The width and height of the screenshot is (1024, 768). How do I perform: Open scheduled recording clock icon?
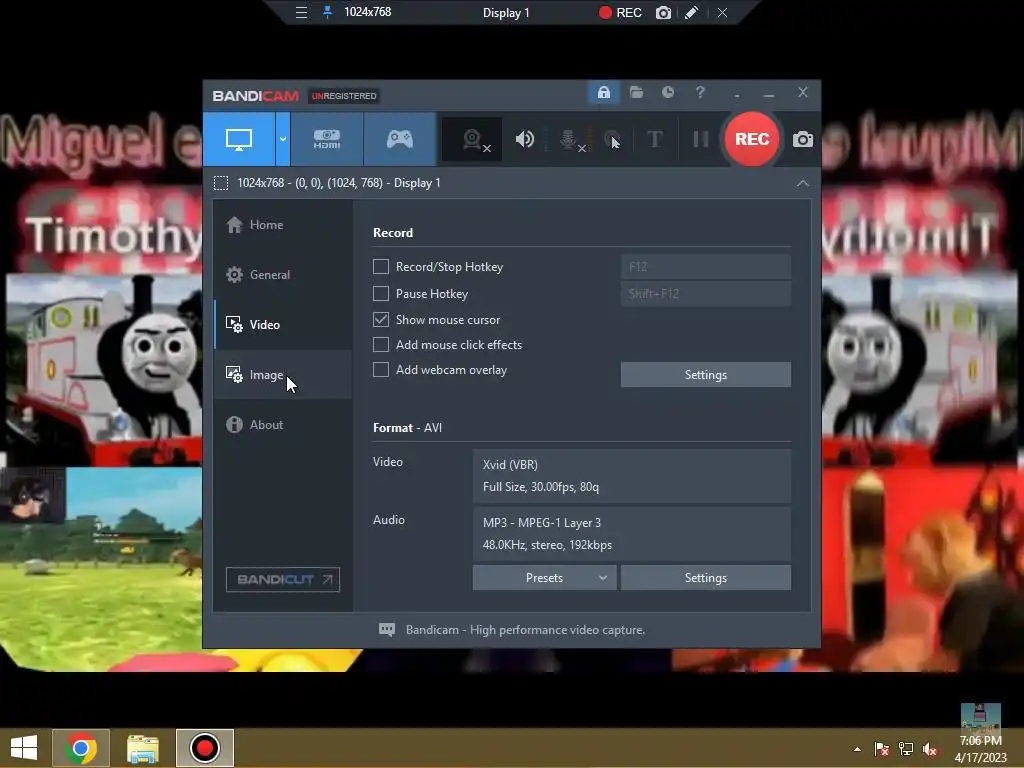tap(667, 93)
